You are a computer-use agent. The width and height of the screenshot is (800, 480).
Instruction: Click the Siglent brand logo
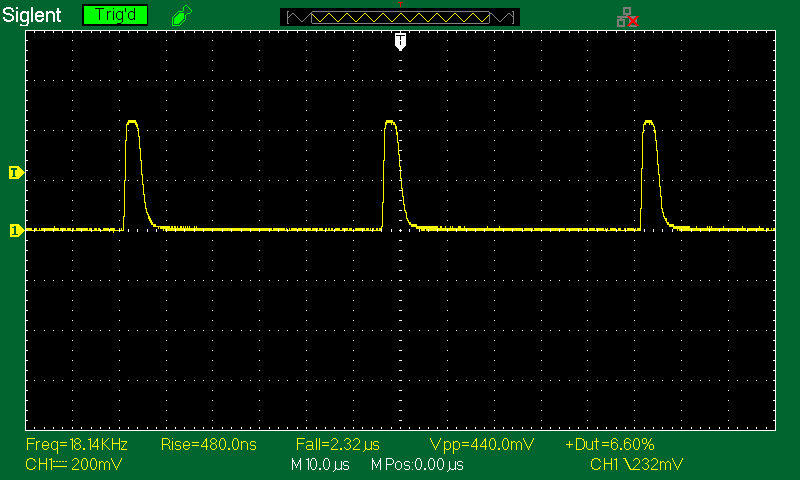click(x=32, y=15)
